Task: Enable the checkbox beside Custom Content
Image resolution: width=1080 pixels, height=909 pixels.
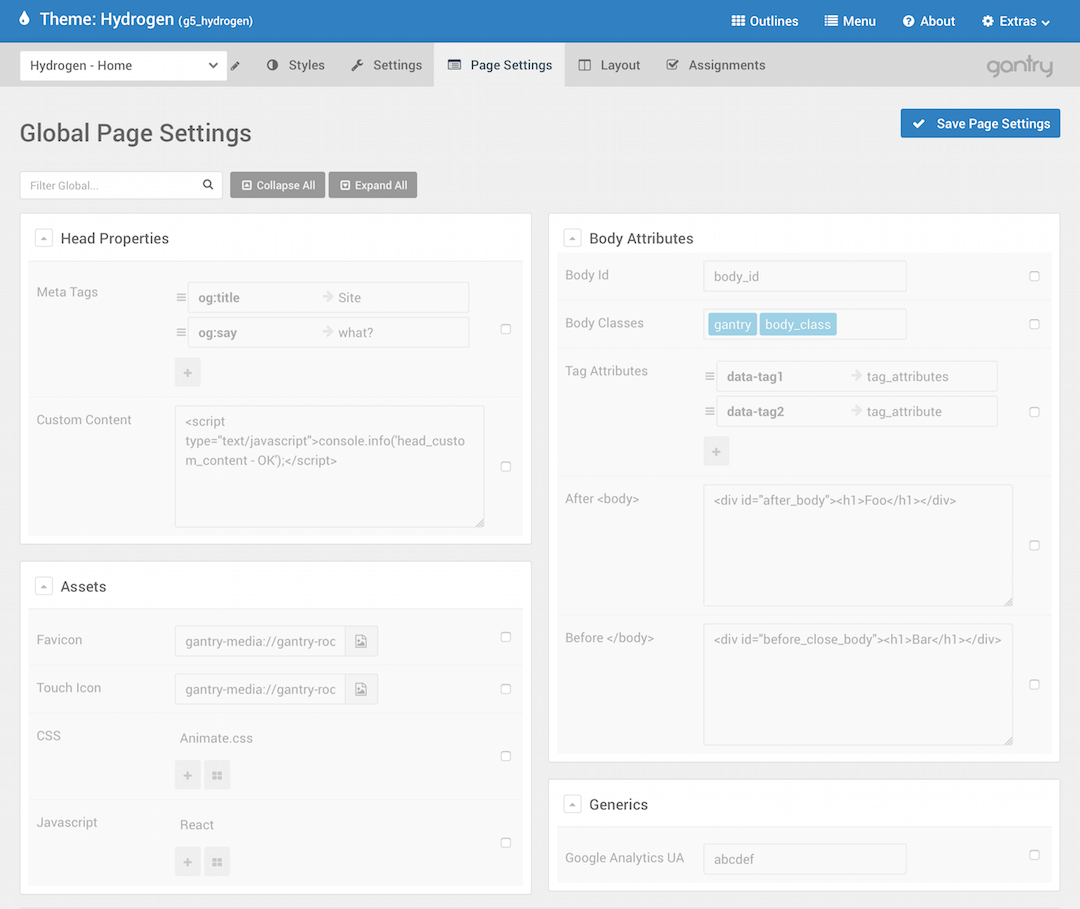Action: 506,466
